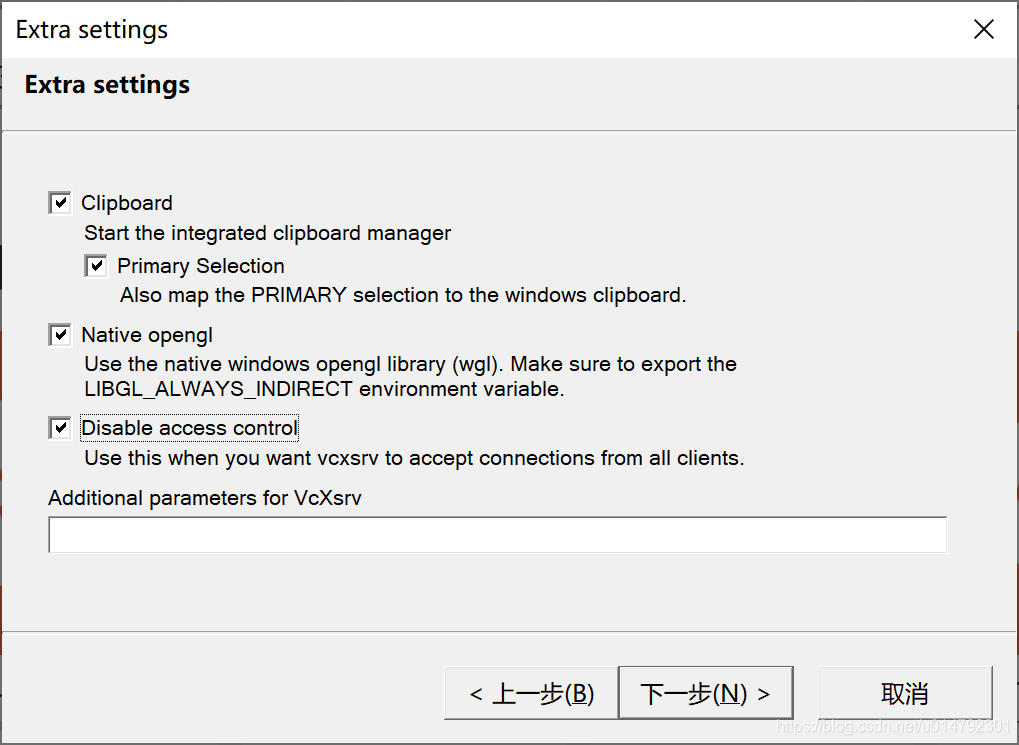Uncheck the Clipboard checkbox
Viewport: 1019px width, 745px height.
[60, 203]
